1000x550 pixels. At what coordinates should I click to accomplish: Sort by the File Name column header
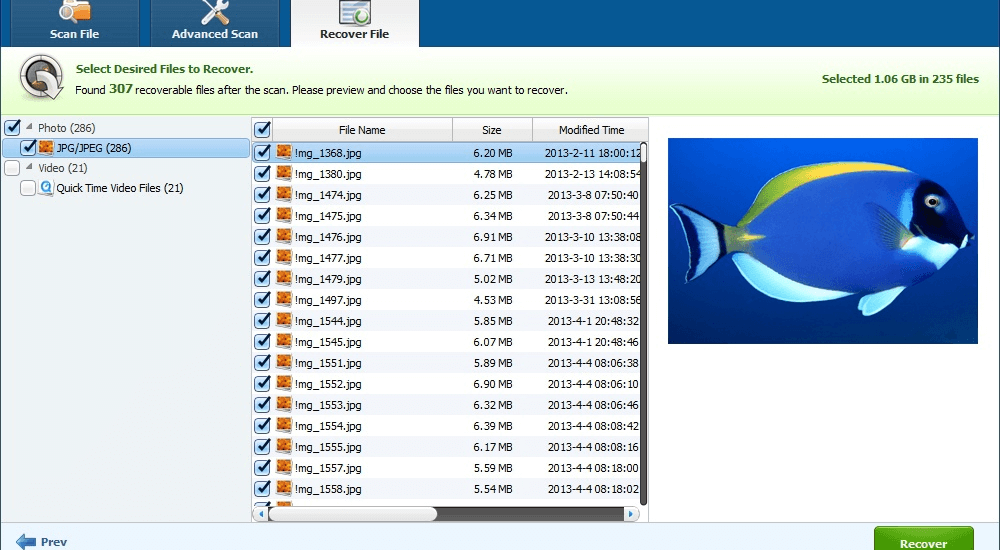coord(362,130)
